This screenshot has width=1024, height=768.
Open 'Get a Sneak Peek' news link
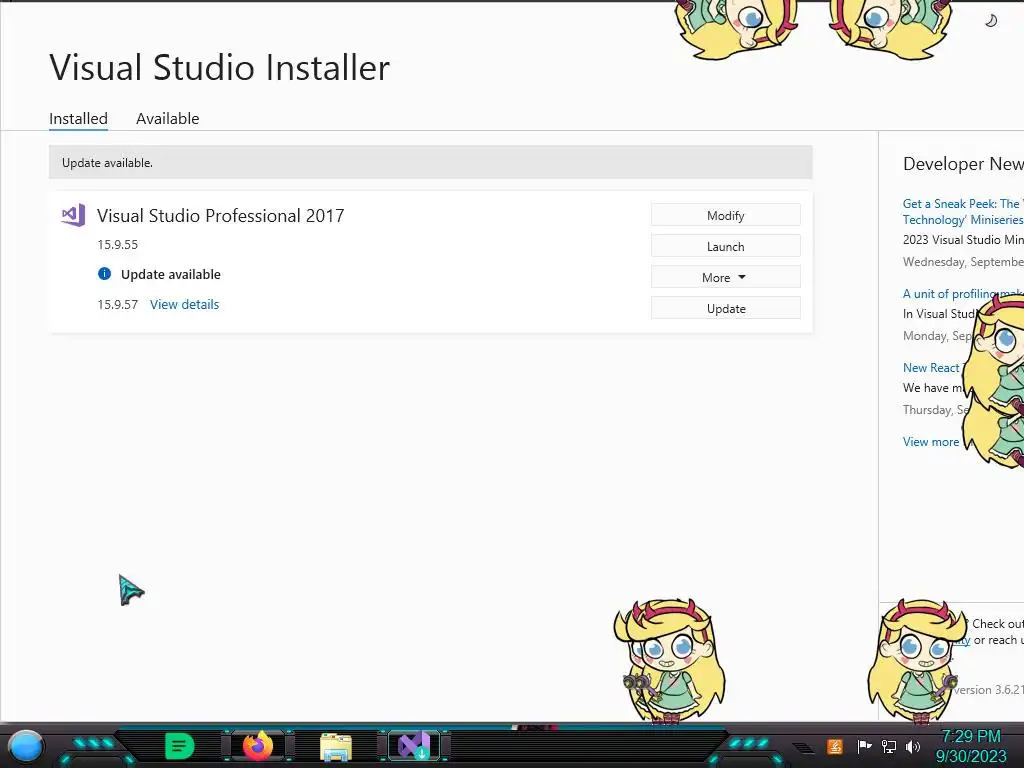coord(963,212)
